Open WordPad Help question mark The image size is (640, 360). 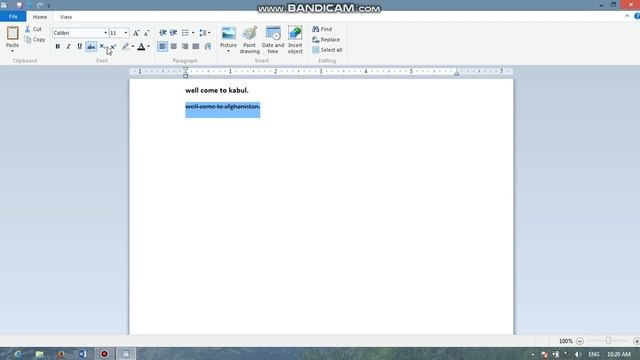click(637, 16)
